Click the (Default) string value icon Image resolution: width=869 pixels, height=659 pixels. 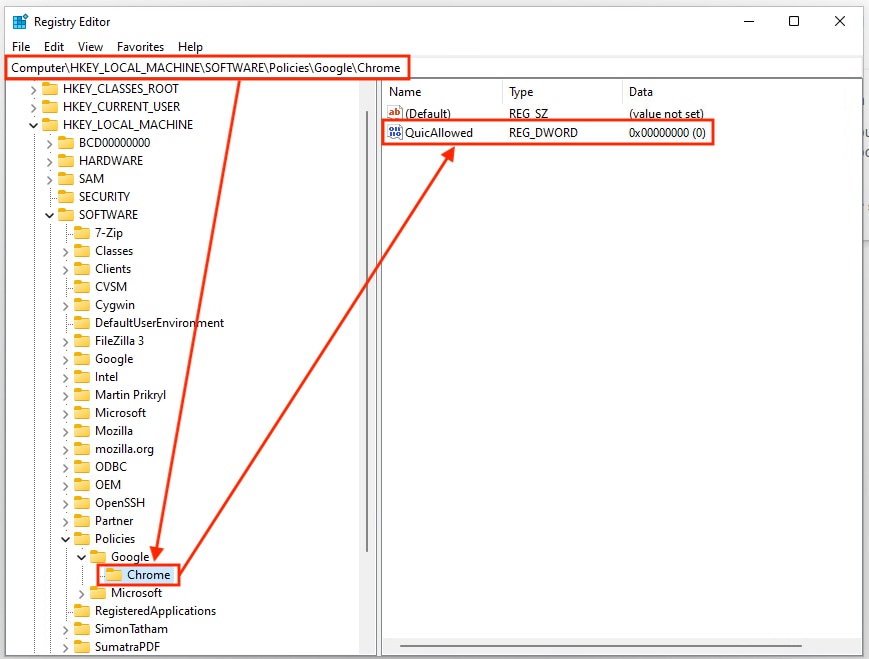395,113
